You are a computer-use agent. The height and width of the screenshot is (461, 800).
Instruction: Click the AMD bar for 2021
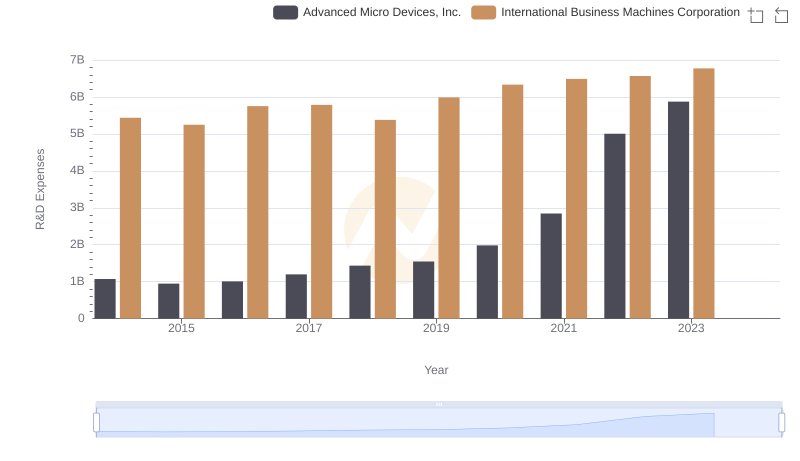(x=551, y=266)
